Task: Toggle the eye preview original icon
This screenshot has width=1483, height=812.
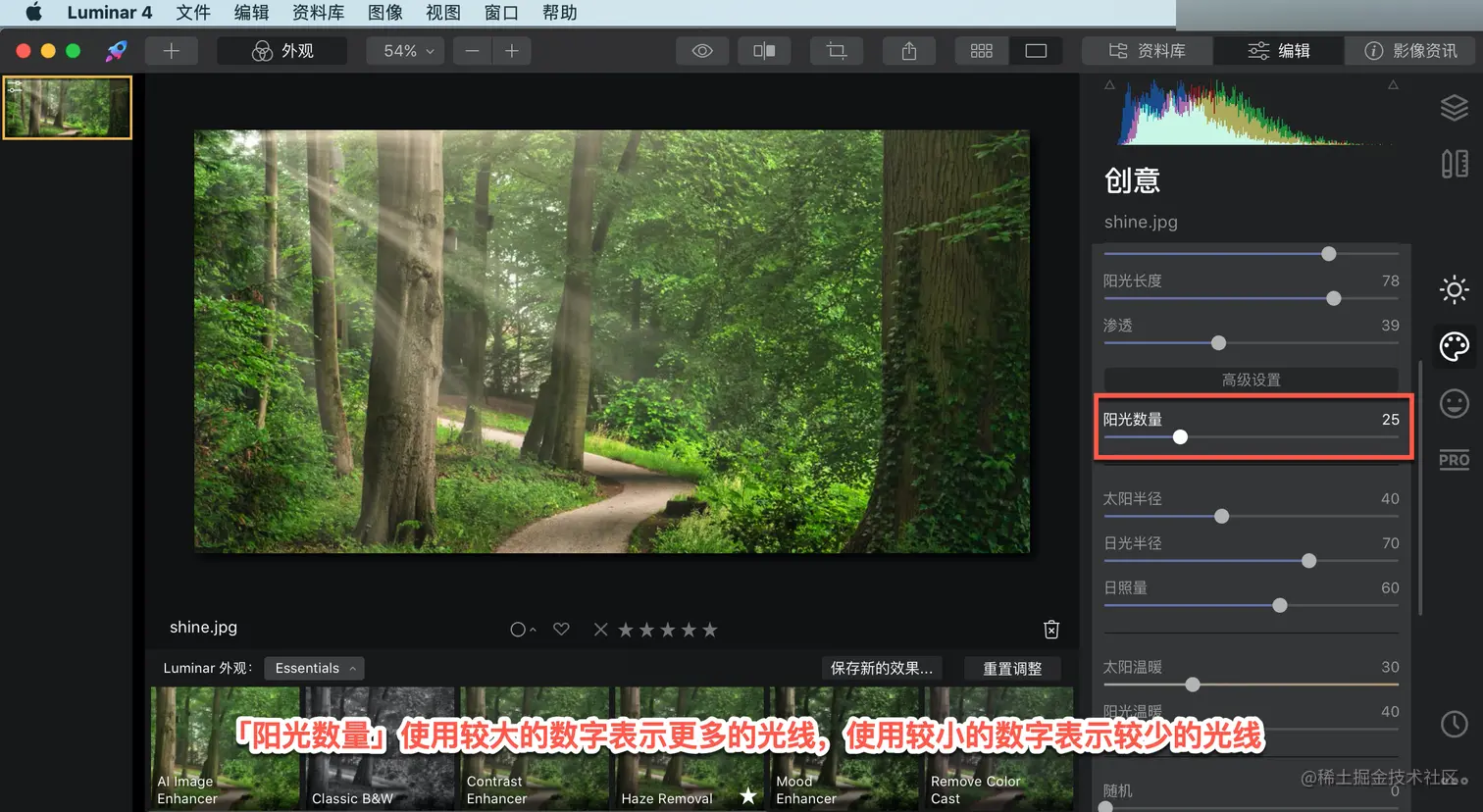Action: coord(702,51)
